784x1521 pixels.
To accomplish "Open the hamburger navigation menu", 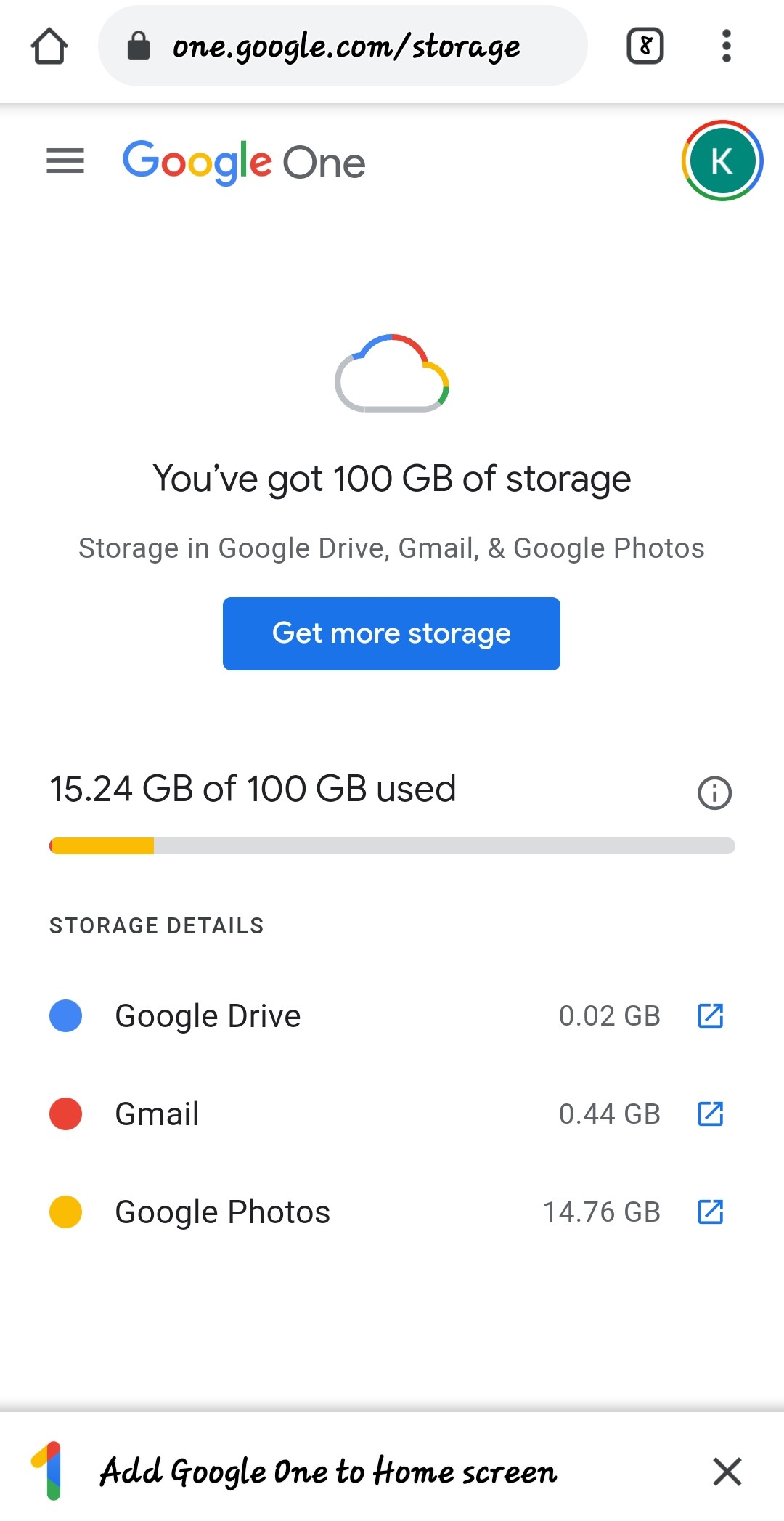I will [x=65, y=161].
